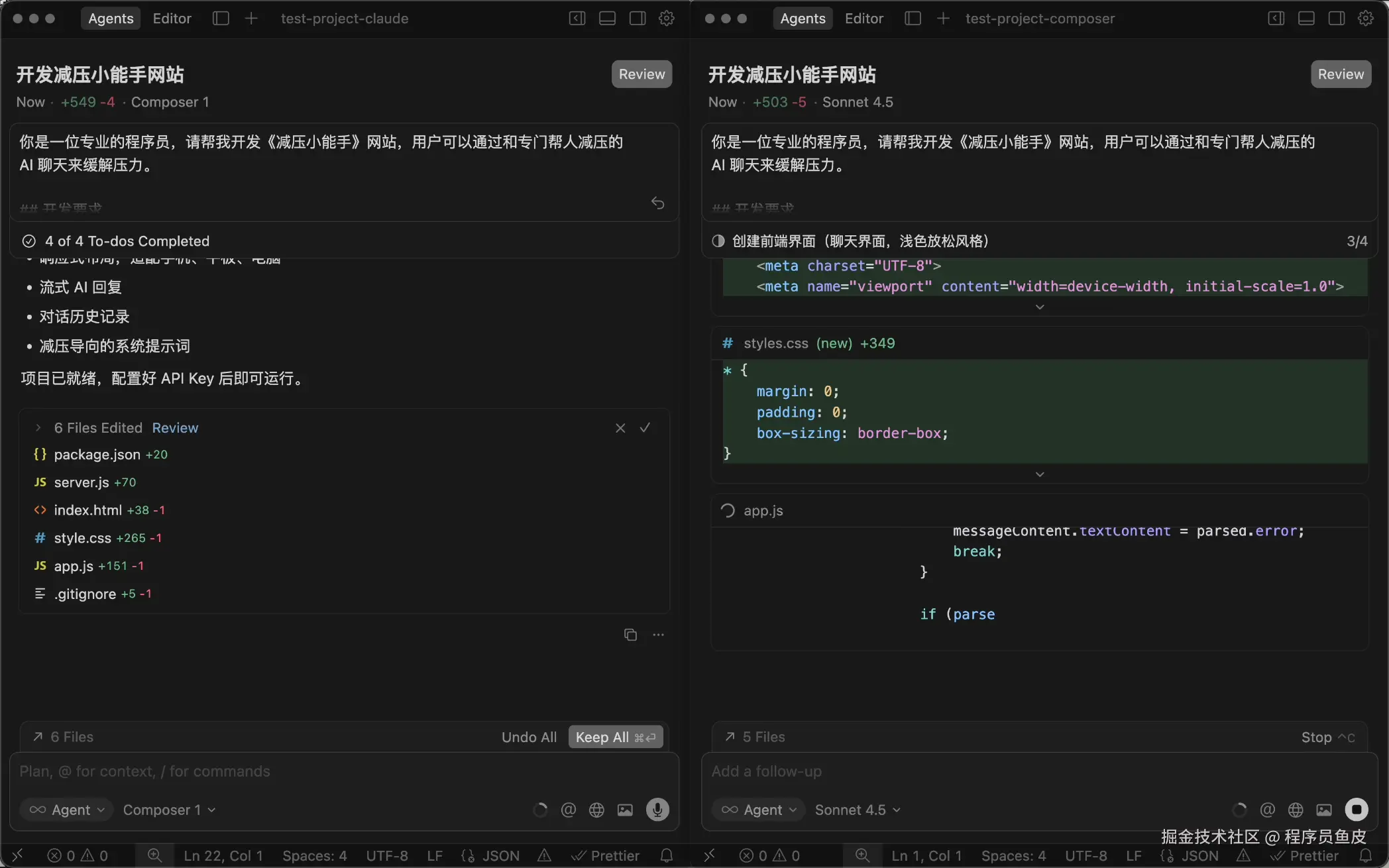Toggle right sidebar panel in left window
This screenshot has width=1389, height=868.
[638, 19]
